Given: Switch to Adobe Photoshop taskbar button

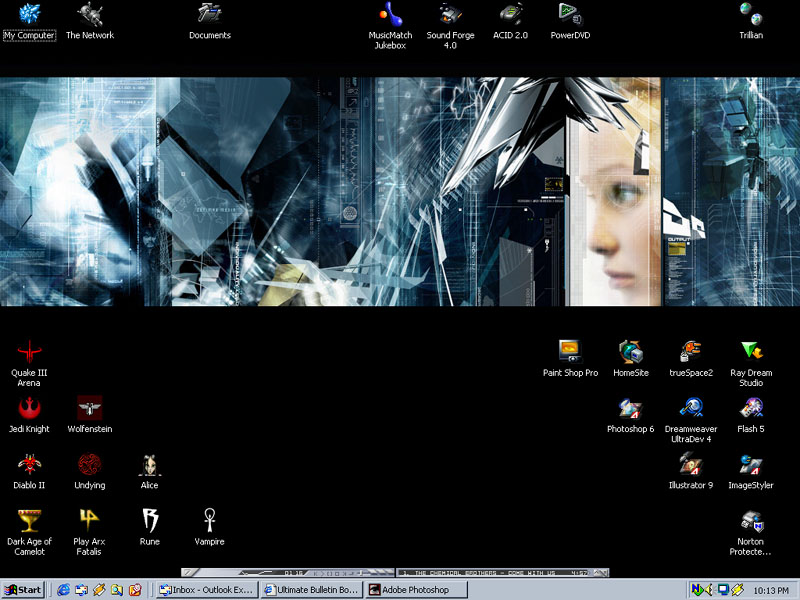Looking at the screenshot, I should coord(416,590).
